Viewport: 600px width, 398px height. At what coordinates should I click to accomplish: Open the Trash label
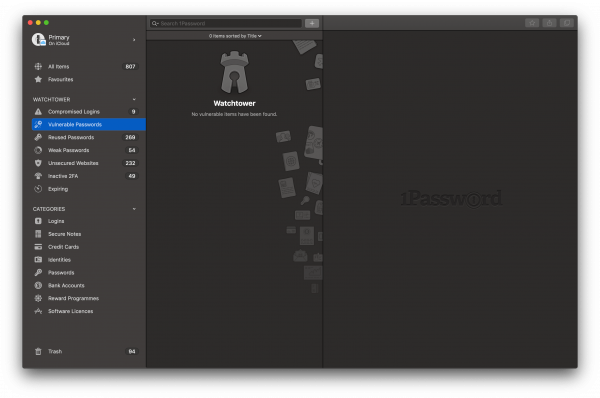click(55, 352)
